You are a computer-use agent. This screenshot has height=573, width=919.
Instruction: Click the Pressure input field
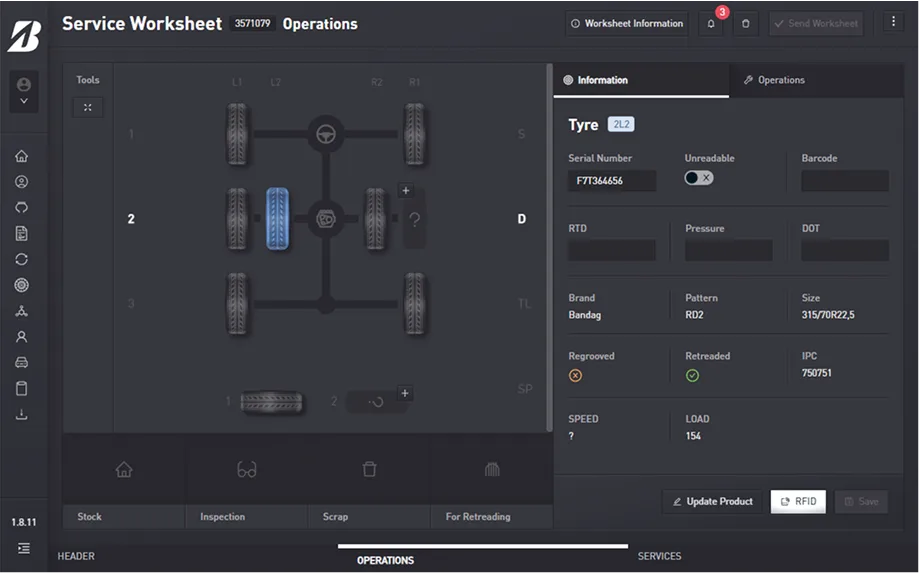tap(729, 250)
